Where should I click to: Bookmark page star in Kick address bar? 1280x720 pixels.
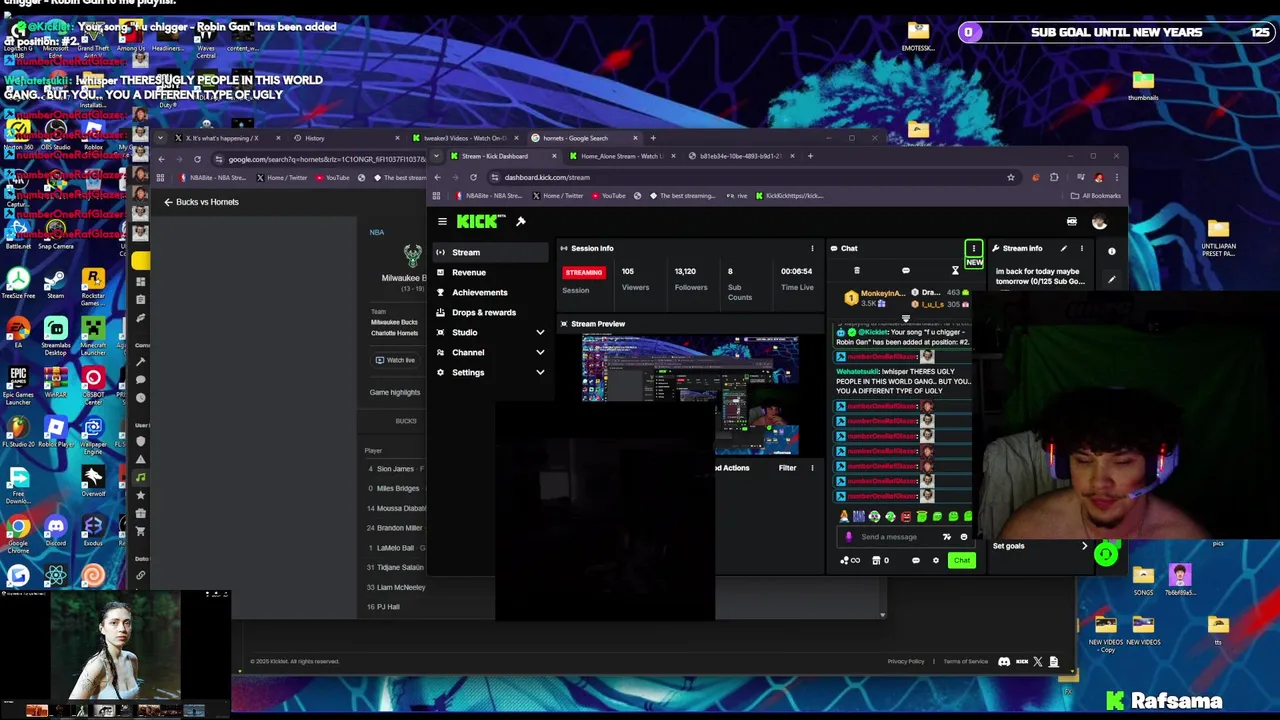1011,177
